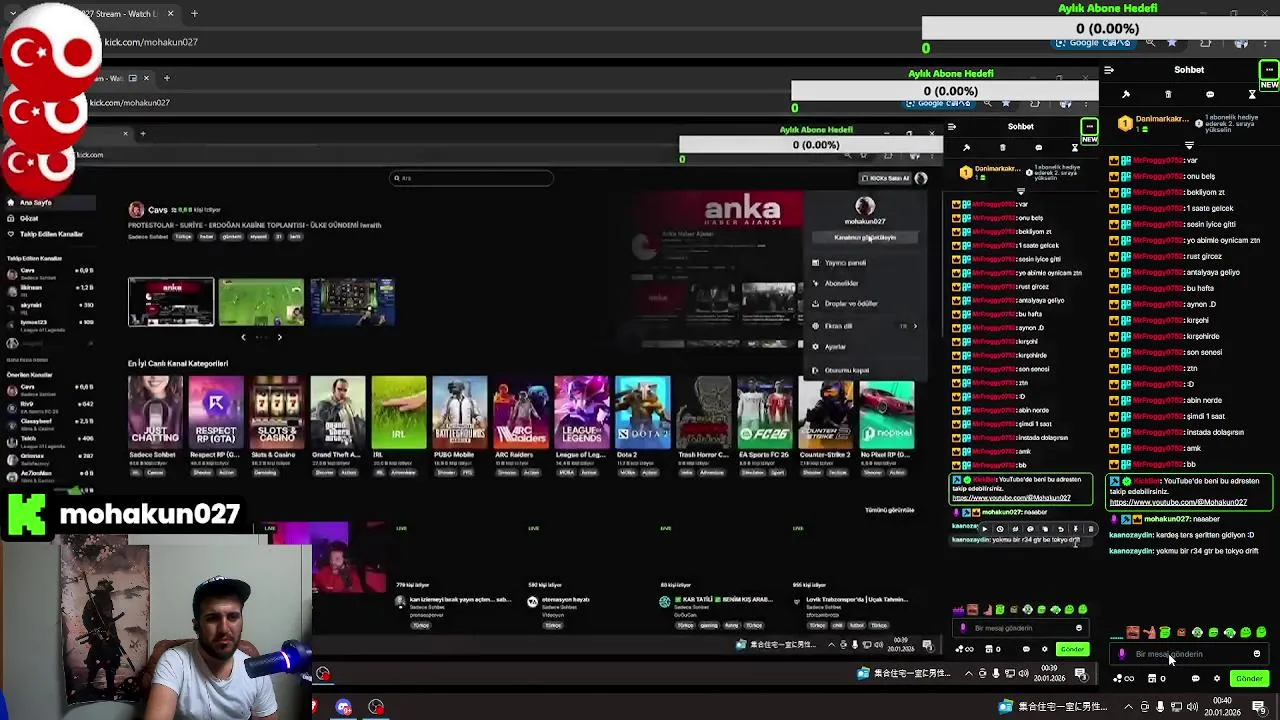Click NEW icon right of outermost Sohbet
The width and height of the screenshot is (1280, 720).
pyautogui.click(x=1268, y=74)
